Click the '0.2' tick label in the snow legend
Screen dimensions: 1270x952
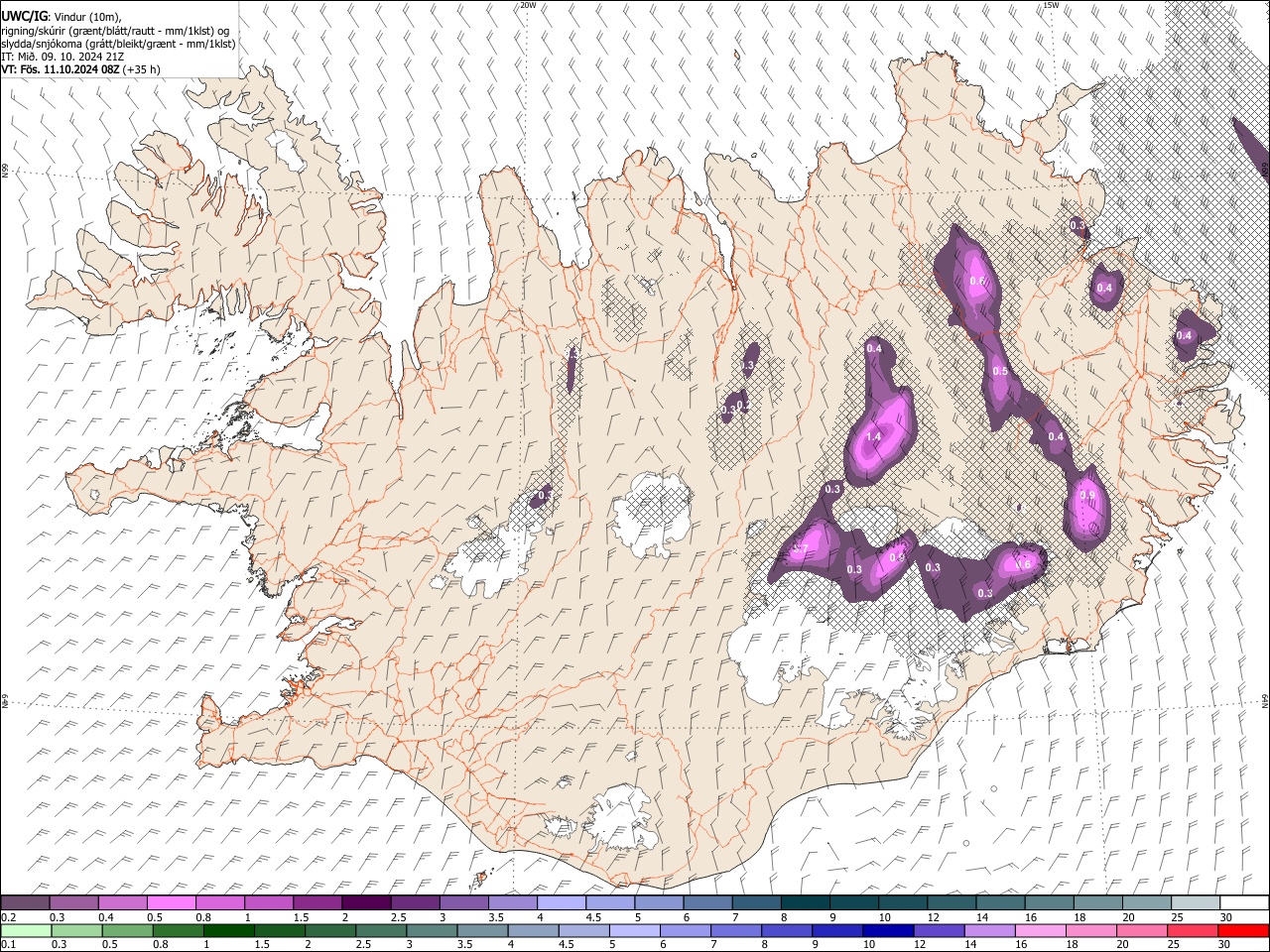(x=8, y=916)
